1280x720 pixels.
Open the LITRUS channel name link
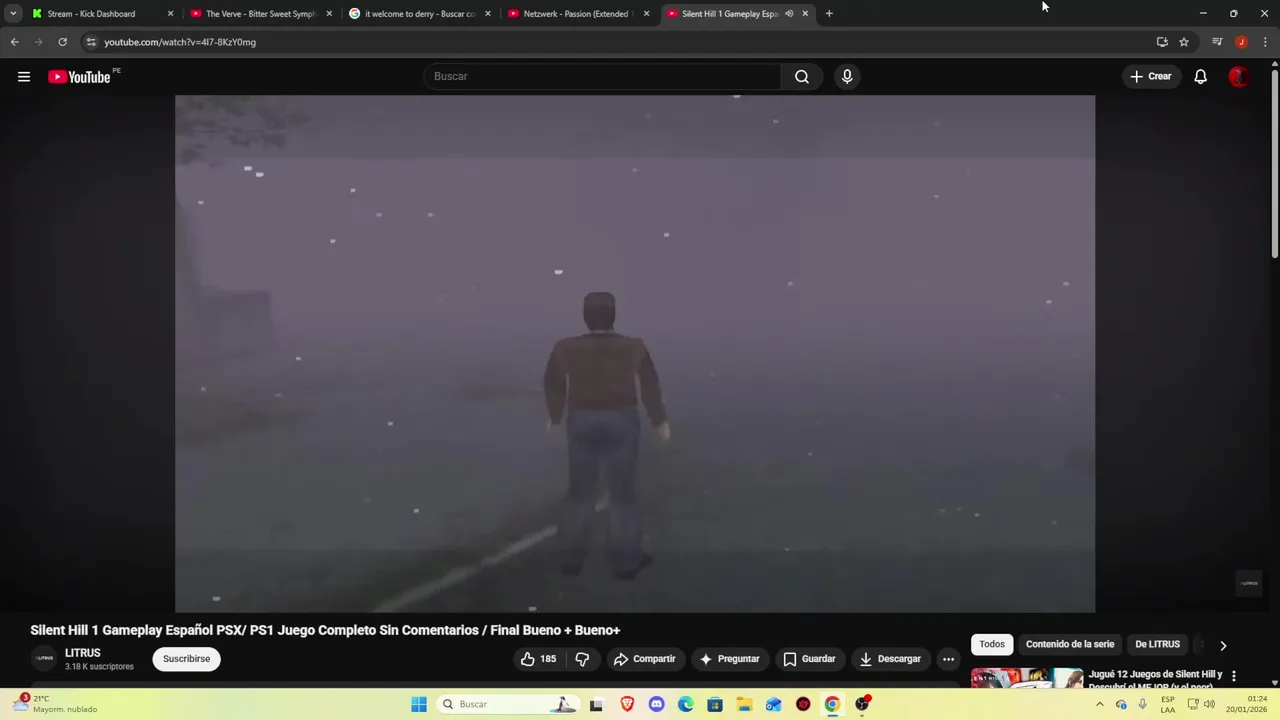tap(82, 653)
